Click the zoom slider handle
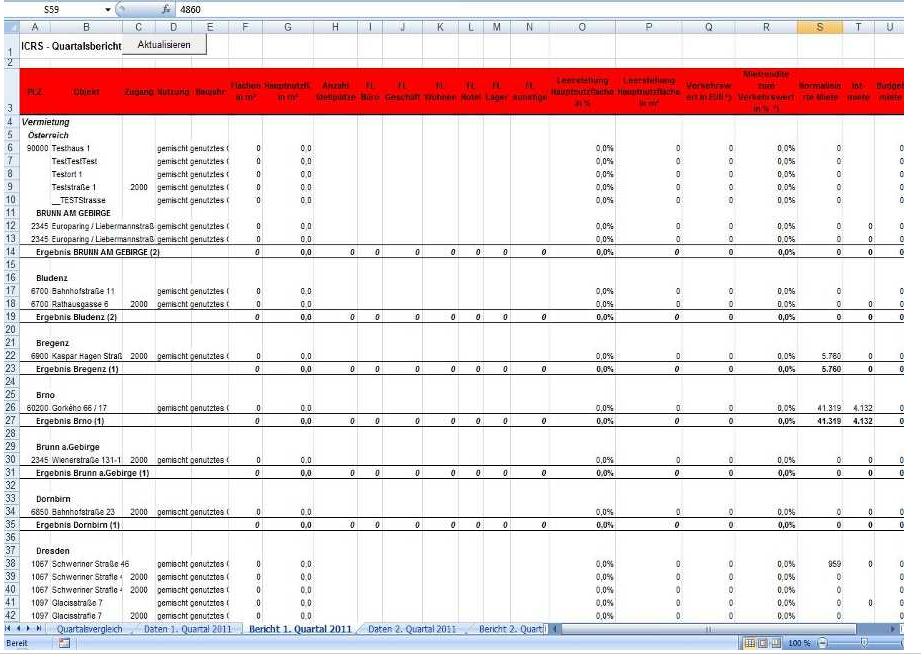This screenshot has width=921, height=654. point(865,643)
